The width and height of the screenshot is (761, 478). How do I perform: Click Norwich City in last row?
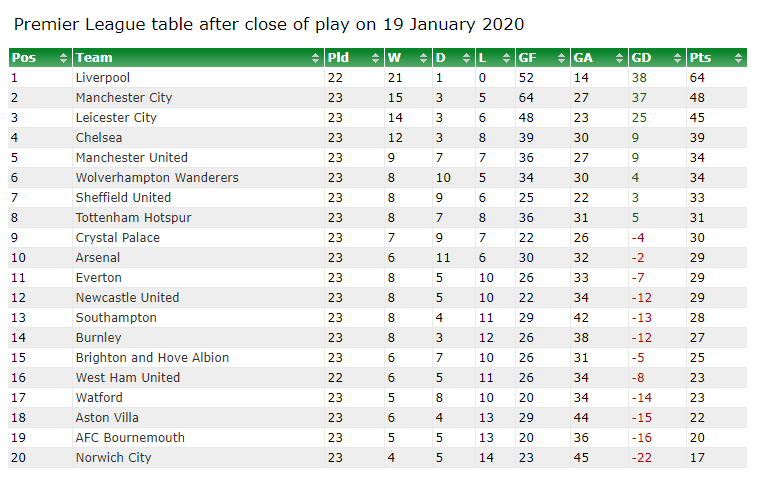point(113,458)
